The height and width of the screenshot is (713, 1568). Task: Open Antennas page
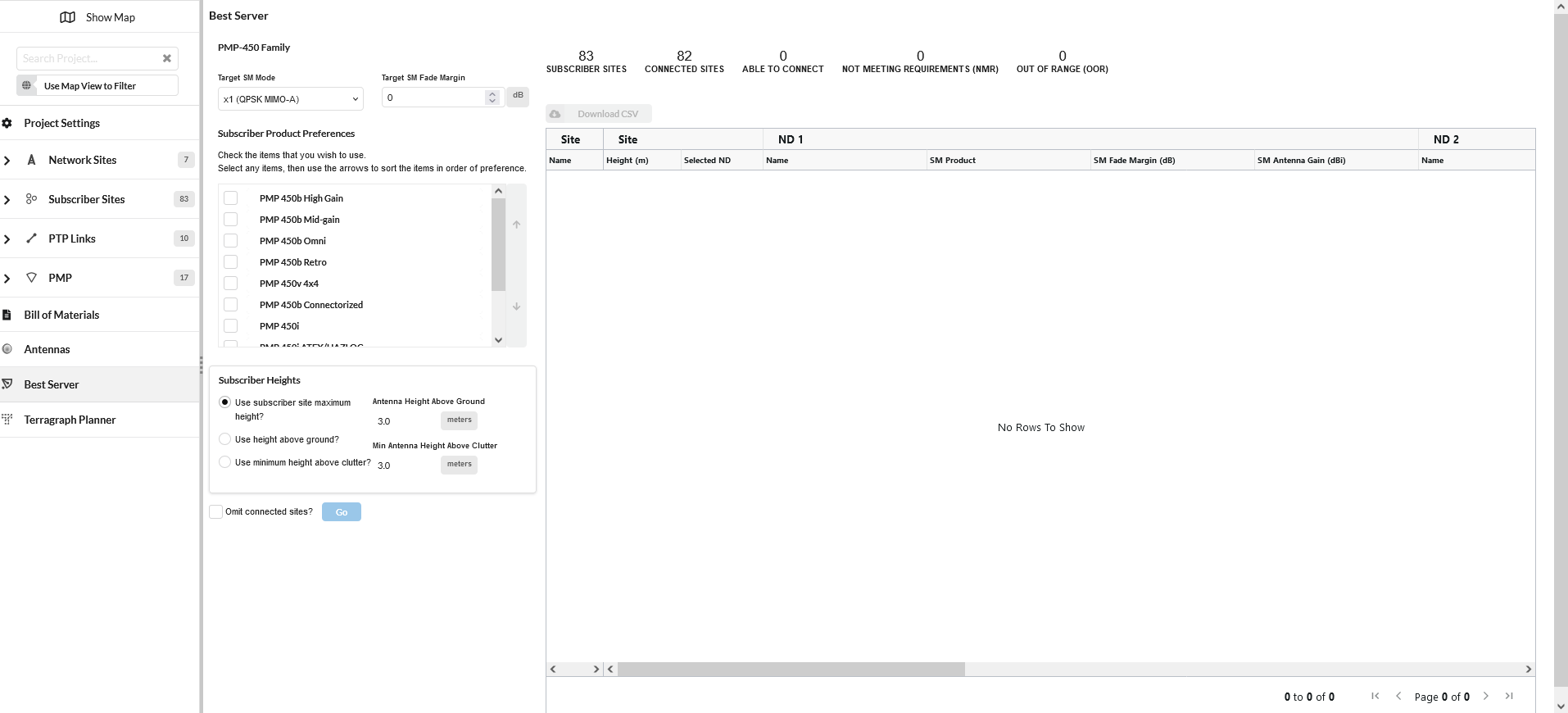(x=47, y=349)
